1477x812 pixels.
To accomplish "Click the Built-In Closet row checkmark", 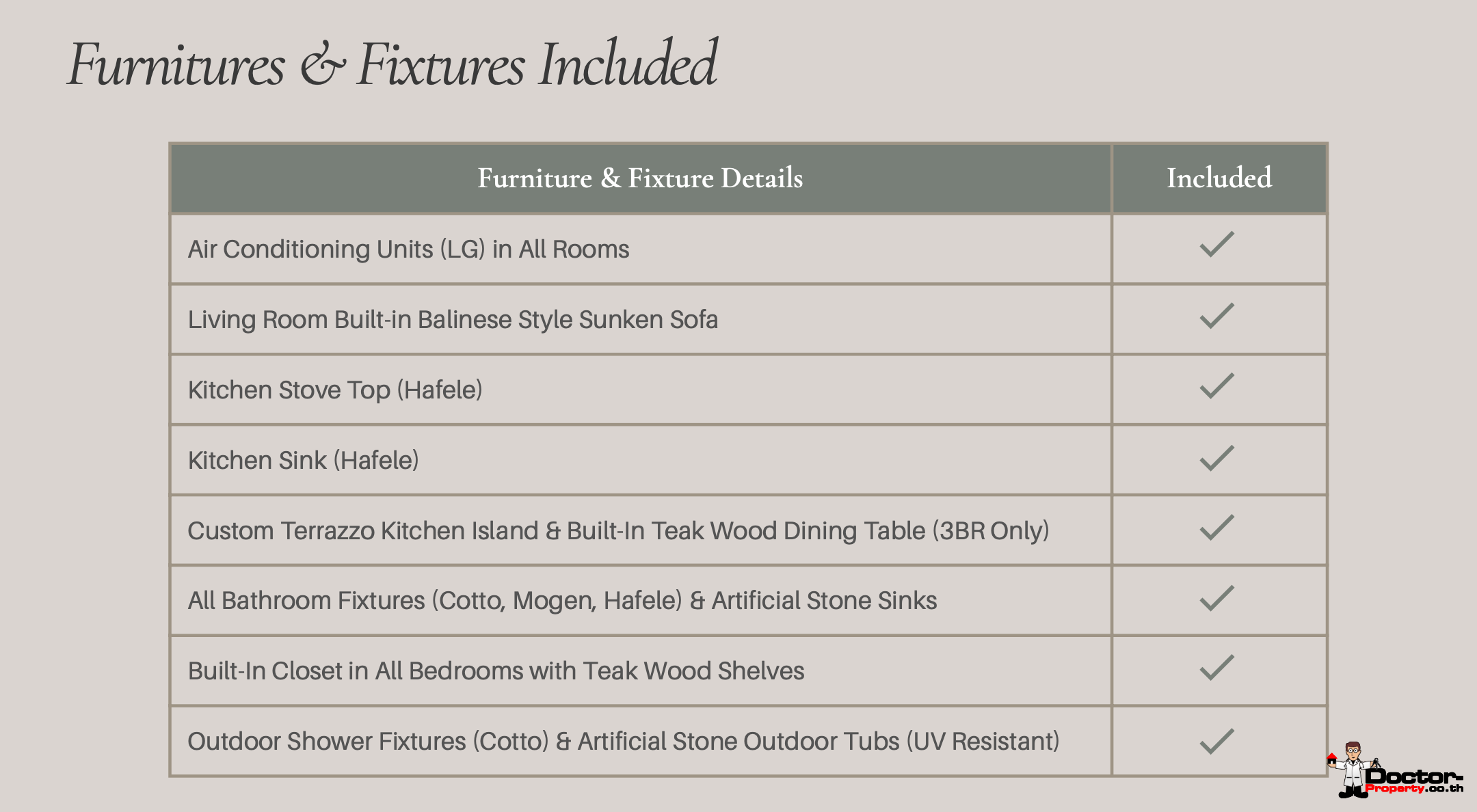I will point(1216,668).
